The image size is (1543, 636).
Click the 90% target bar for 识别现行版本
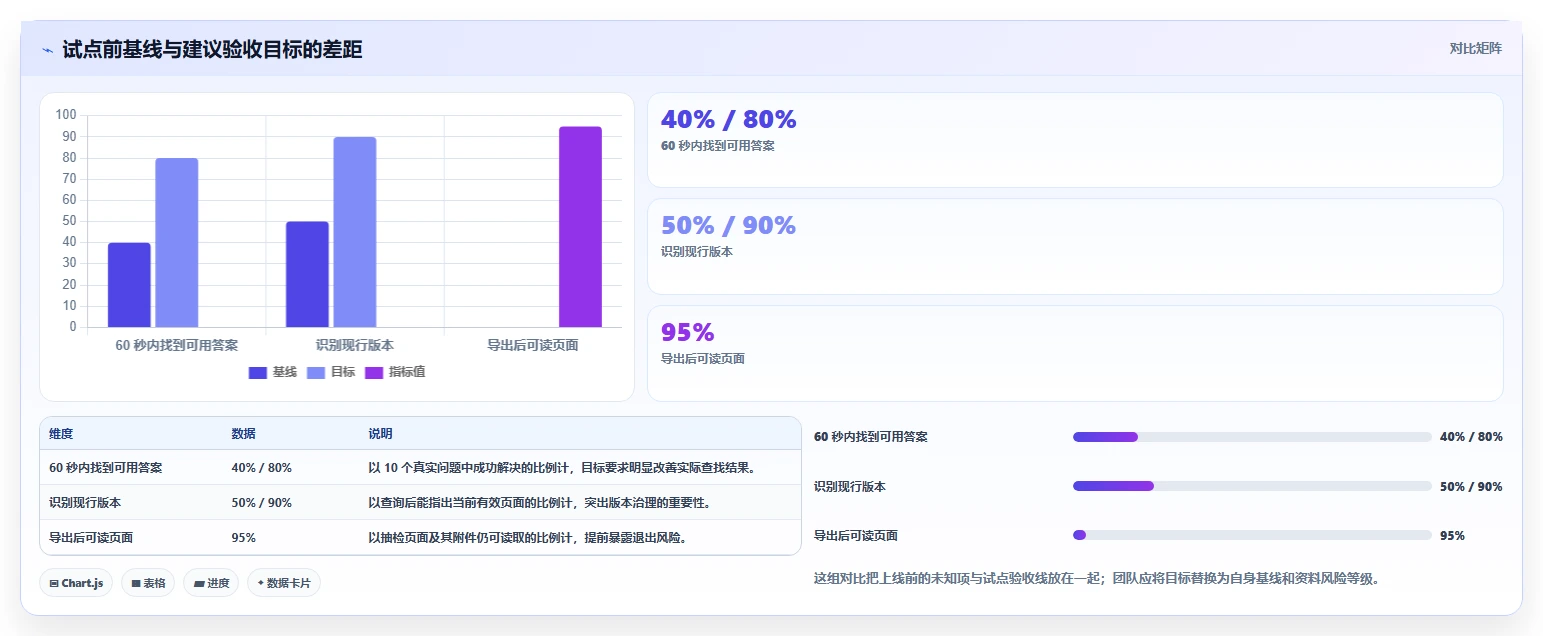pos(355,232)
